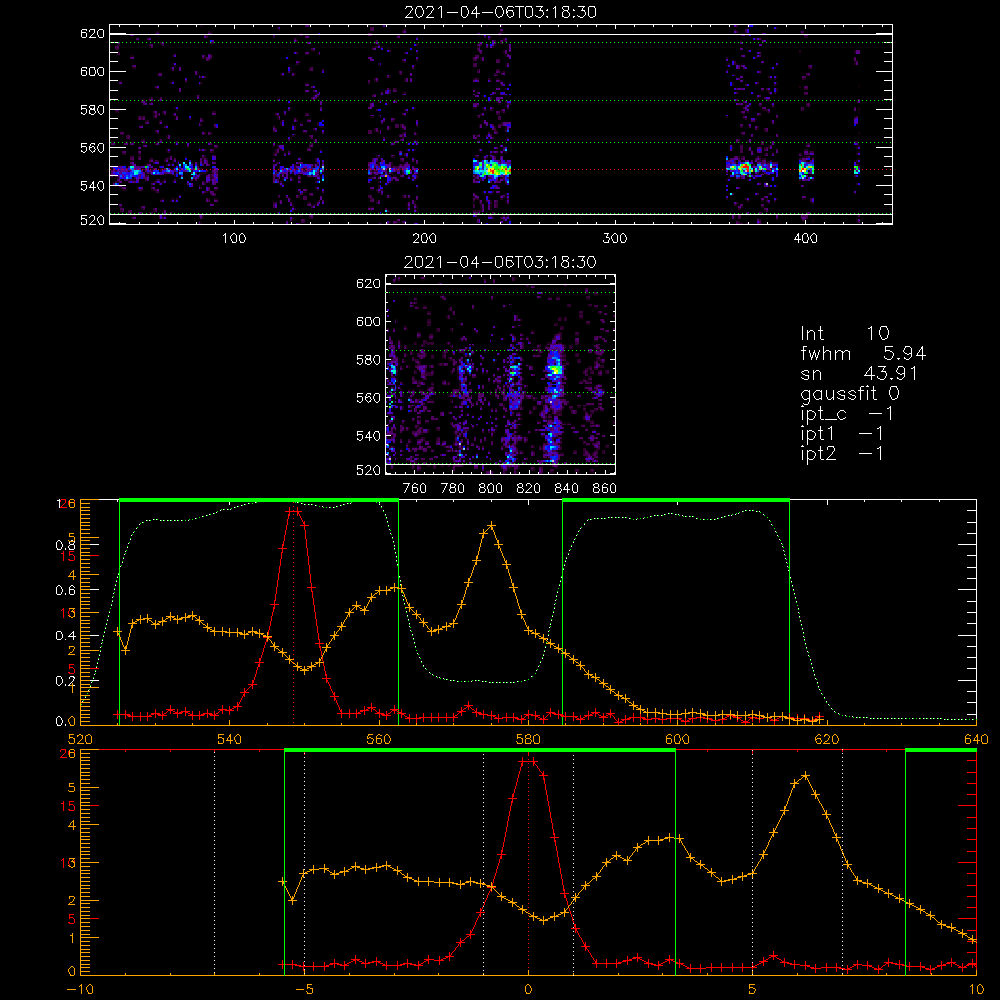Viewport: 1000px width, 1000px height.
Task: Click y-axis label 0.8 on the profile plot
Action: [65, 545]
